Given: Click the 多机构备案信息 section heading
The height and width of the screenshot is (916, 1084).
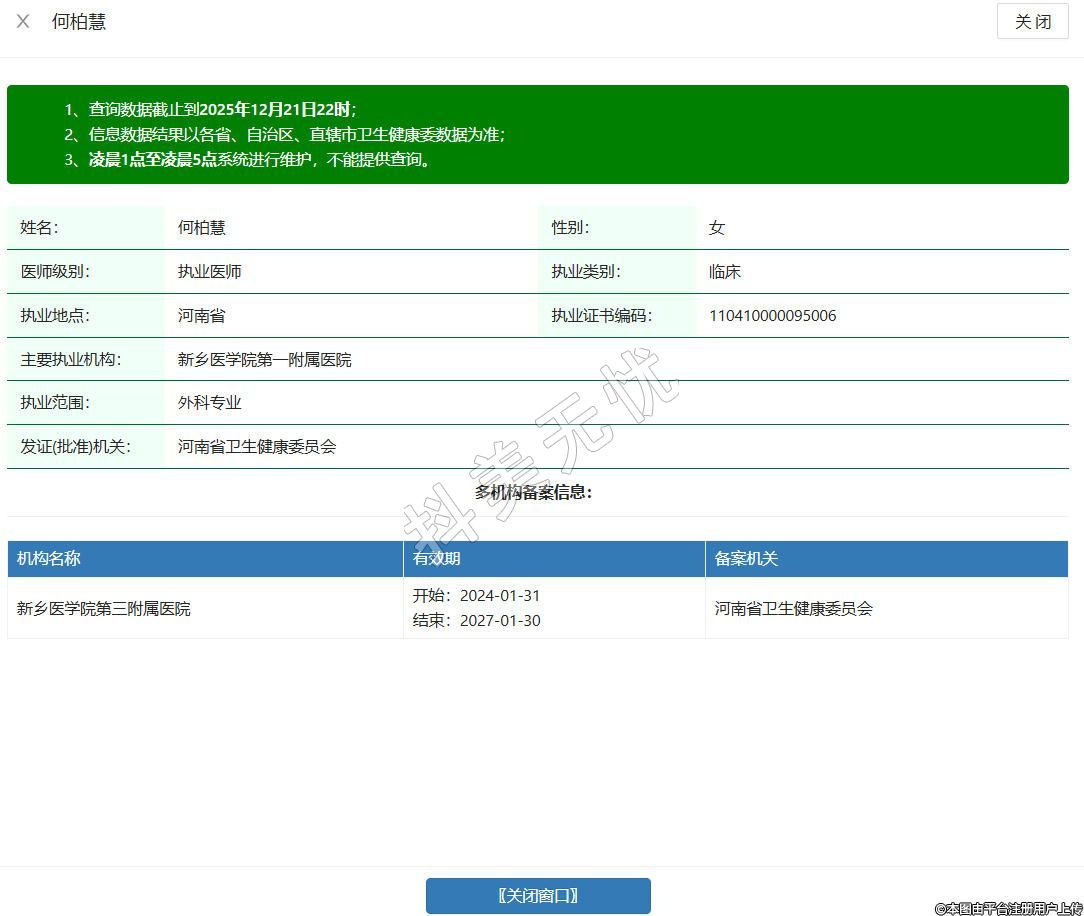Looking at the screenshot, I should pos(534,492).
